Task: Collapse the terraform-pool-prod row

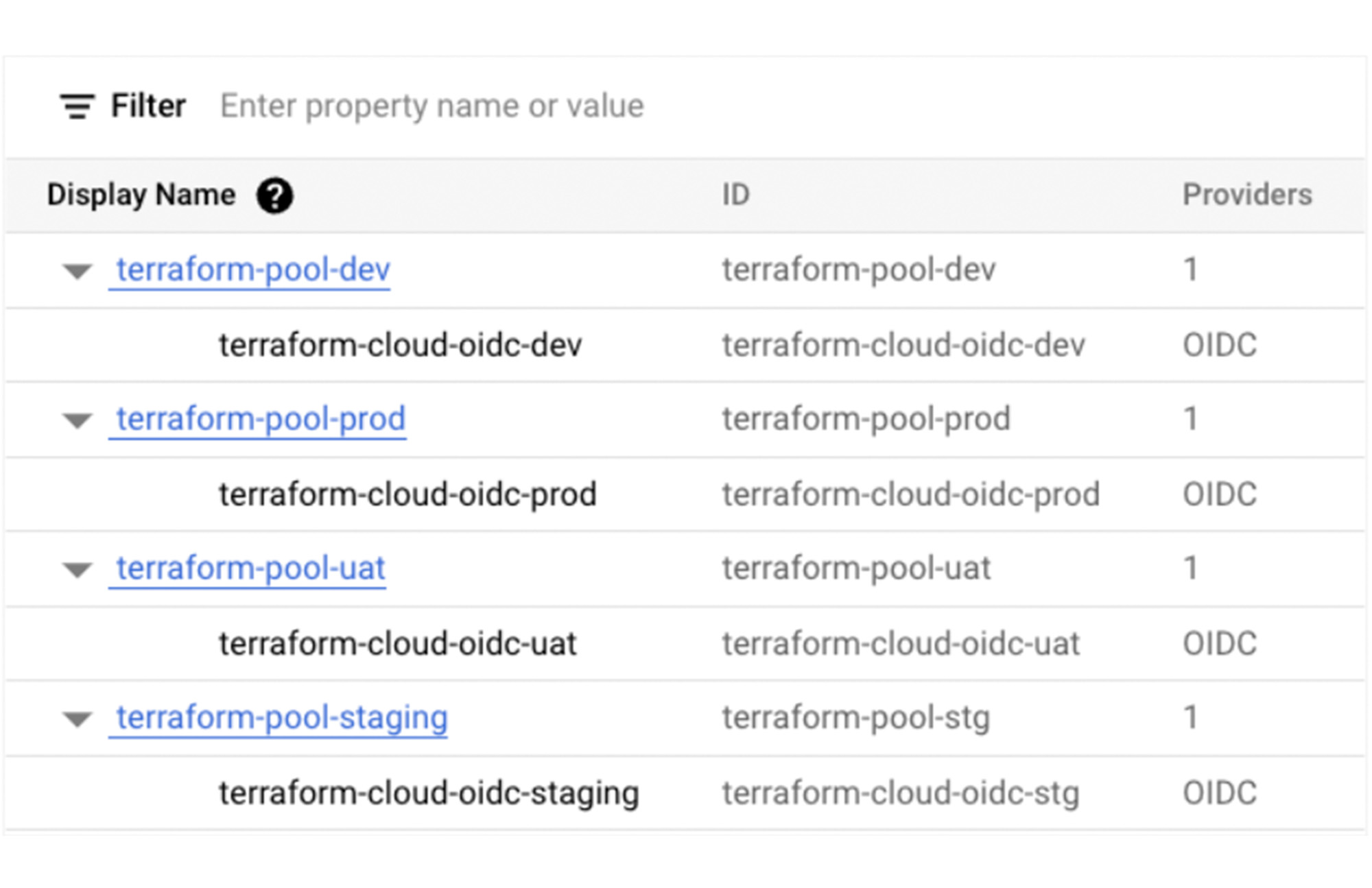Action: click(77, 420)
